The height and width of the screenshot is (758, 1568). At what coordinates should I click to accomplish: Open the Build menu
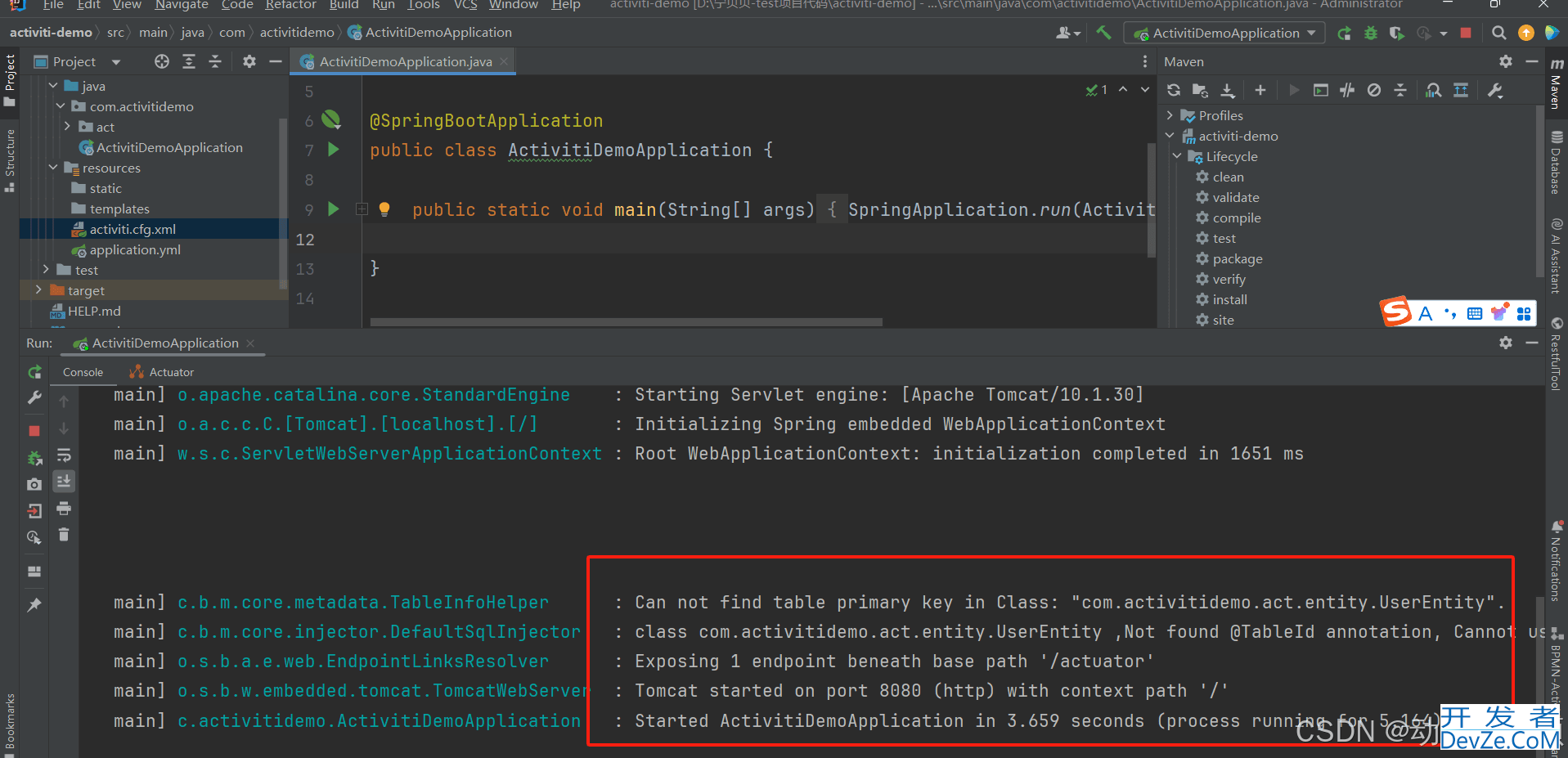[x=344, y=5]
